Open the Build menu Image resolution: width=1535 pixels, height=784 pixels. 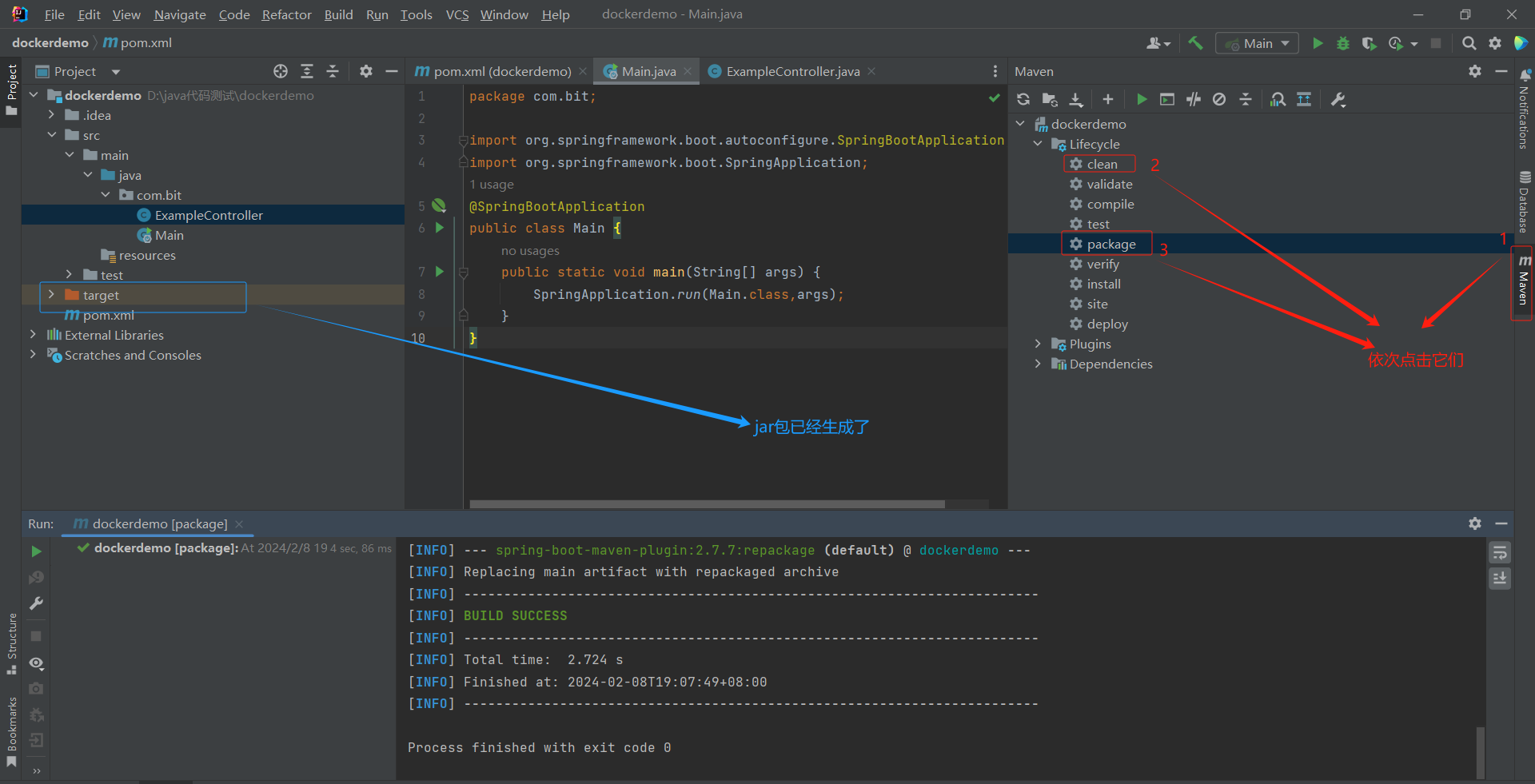pos(338,14)
